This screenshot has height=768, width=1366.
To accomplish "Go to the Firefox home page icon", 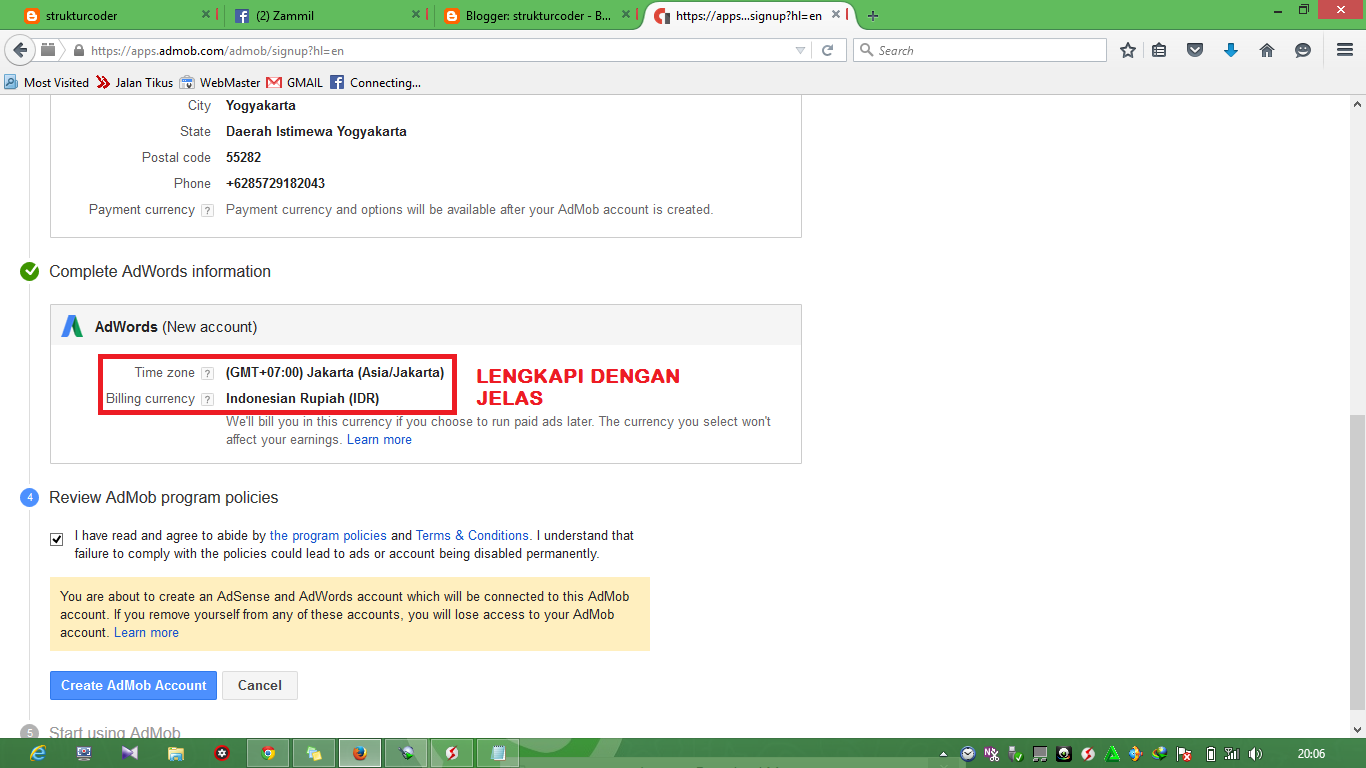I will [x=1267, y=50].
